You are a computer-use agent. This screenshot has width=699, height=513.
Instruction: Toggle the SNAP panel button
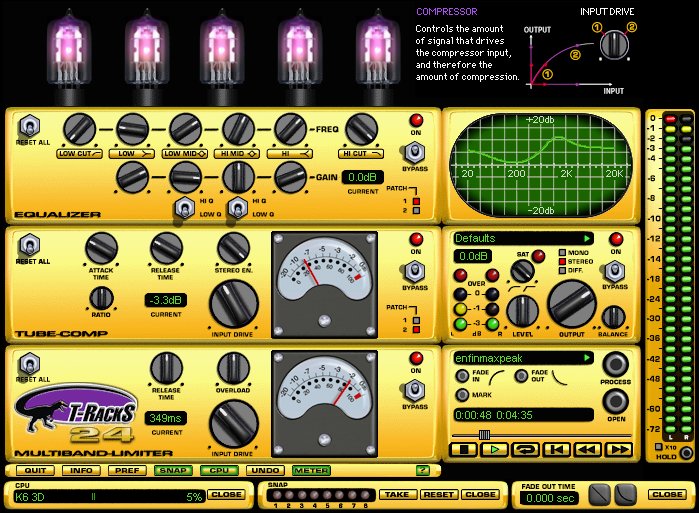coord(173,470)
